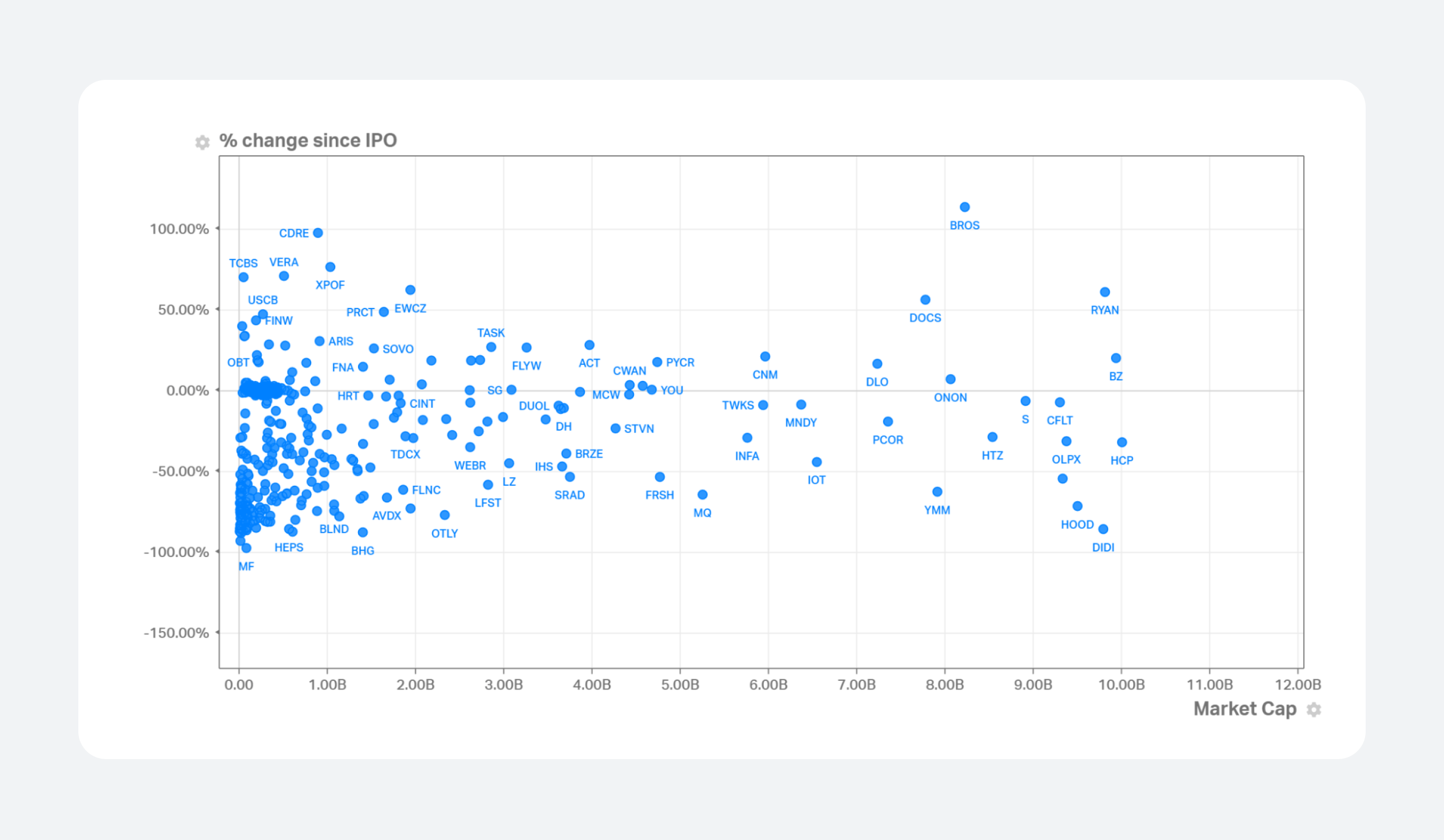Click the FINW ticker label

tap(279, 321)
